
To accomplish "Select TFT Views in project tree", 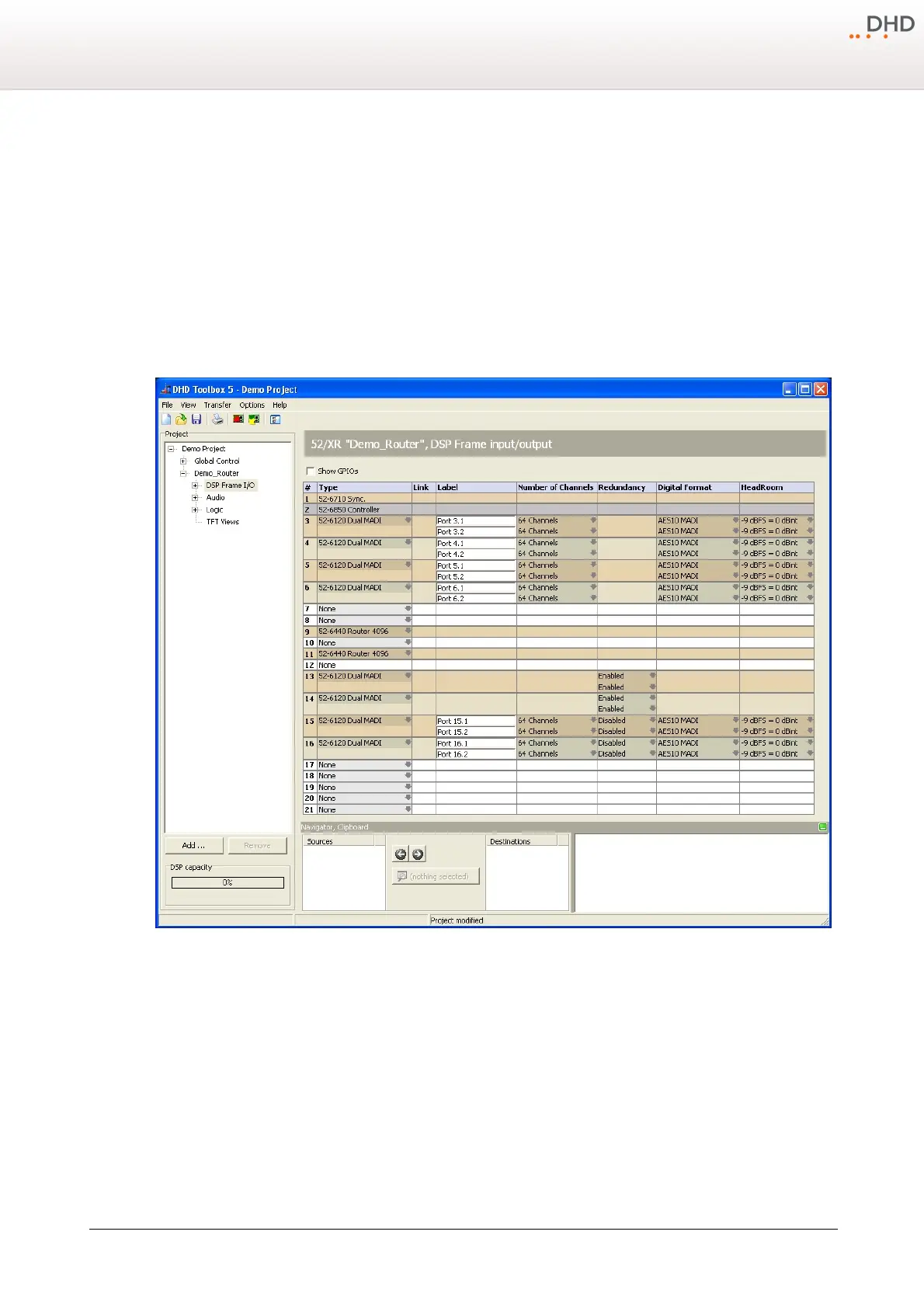I will click(x=222, y=522).
